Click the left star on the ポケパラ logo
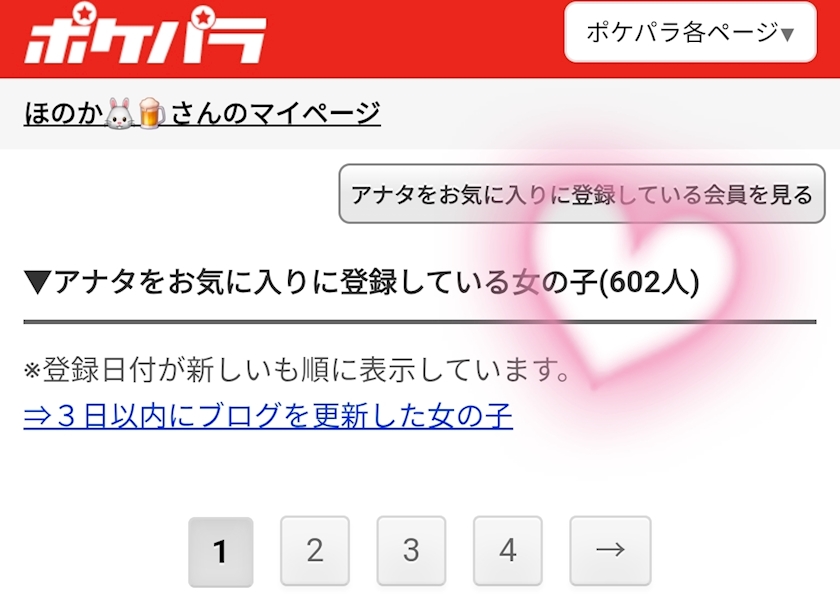This screenshot has height=608, width=840. click(x=83, y=13)
